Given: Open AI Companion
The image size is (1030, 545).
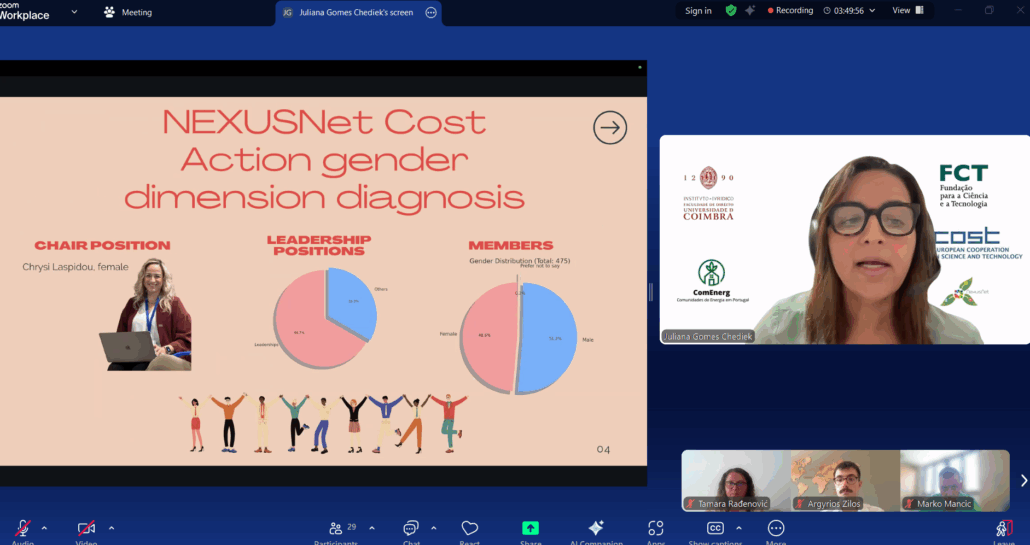Looking at the screenshot, I should [x=596, y=528].
